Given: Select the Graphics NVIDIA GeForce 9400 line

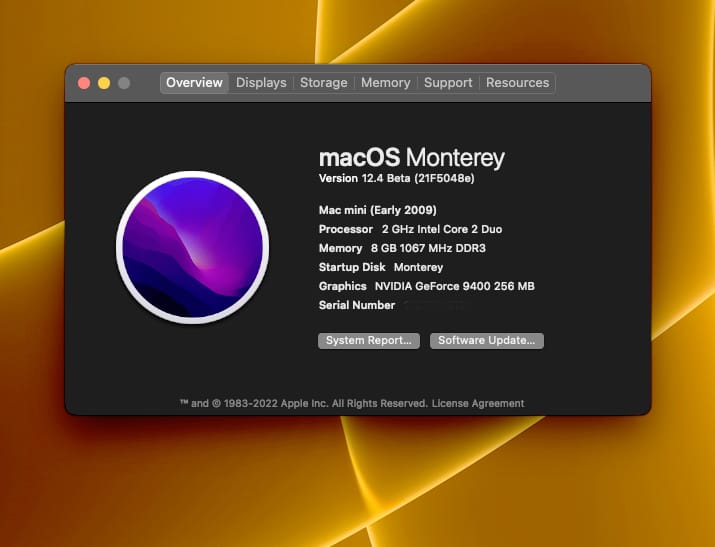Looking at the screenshot, I should [x=426, y=286].
